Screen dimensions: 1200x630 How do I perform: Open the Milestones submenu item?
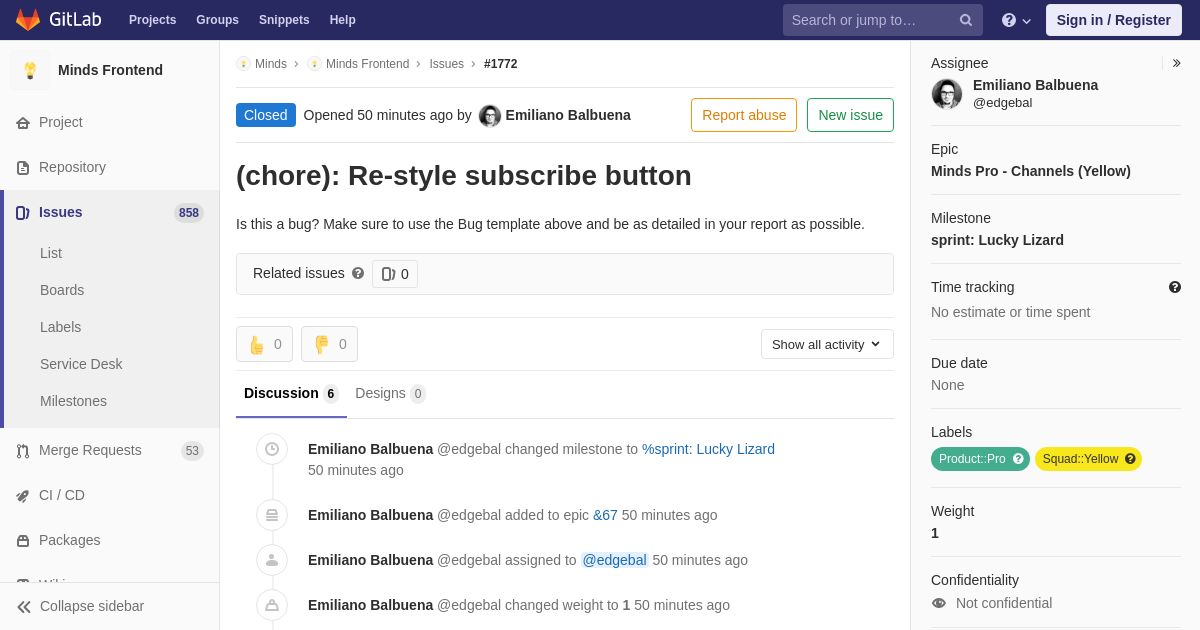pyautogui.click(x=73, y=401)
